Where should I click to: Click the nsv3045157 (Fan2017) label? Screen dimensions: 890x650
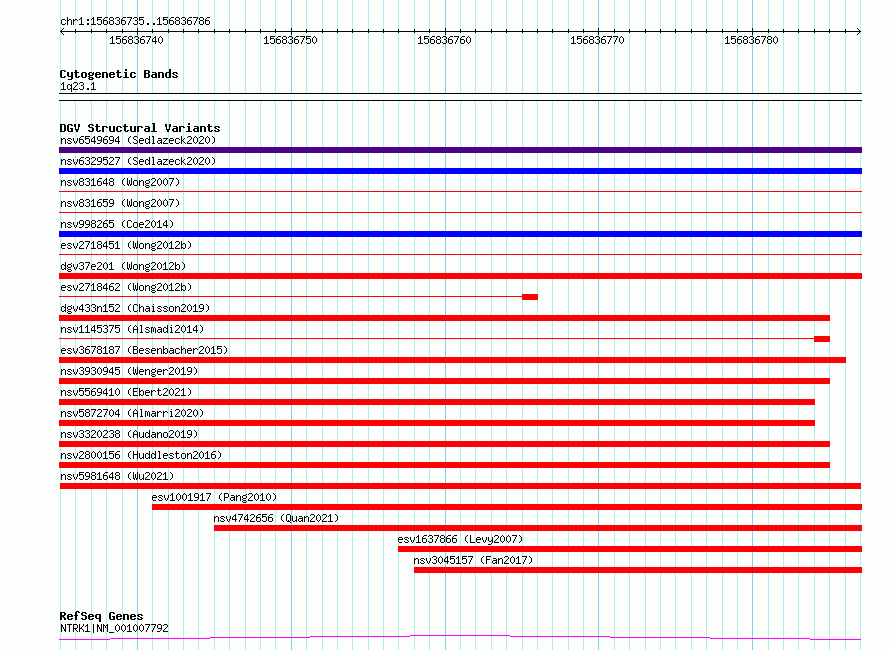pos(473,560)
